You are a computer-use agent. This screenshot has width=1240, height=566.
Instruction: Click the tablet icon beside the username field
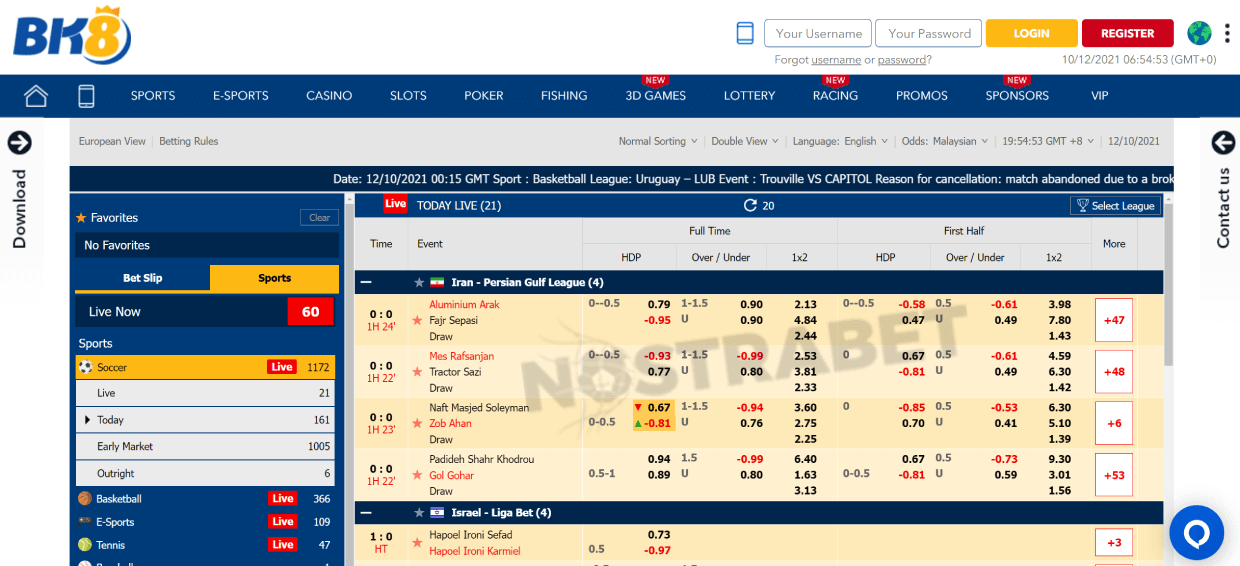point(745,33)
